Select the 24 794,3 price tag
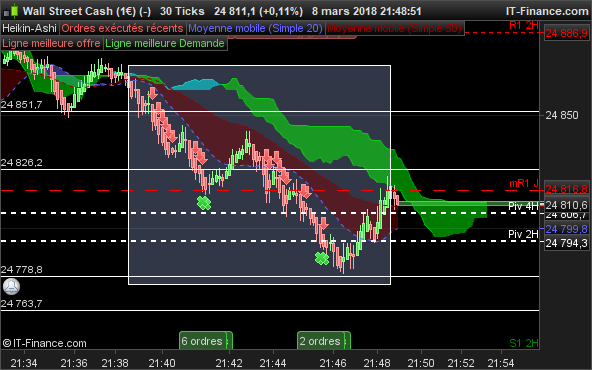The width and height of the screenshot is (592, 370). pyautogui.click(x=566, y=243)
